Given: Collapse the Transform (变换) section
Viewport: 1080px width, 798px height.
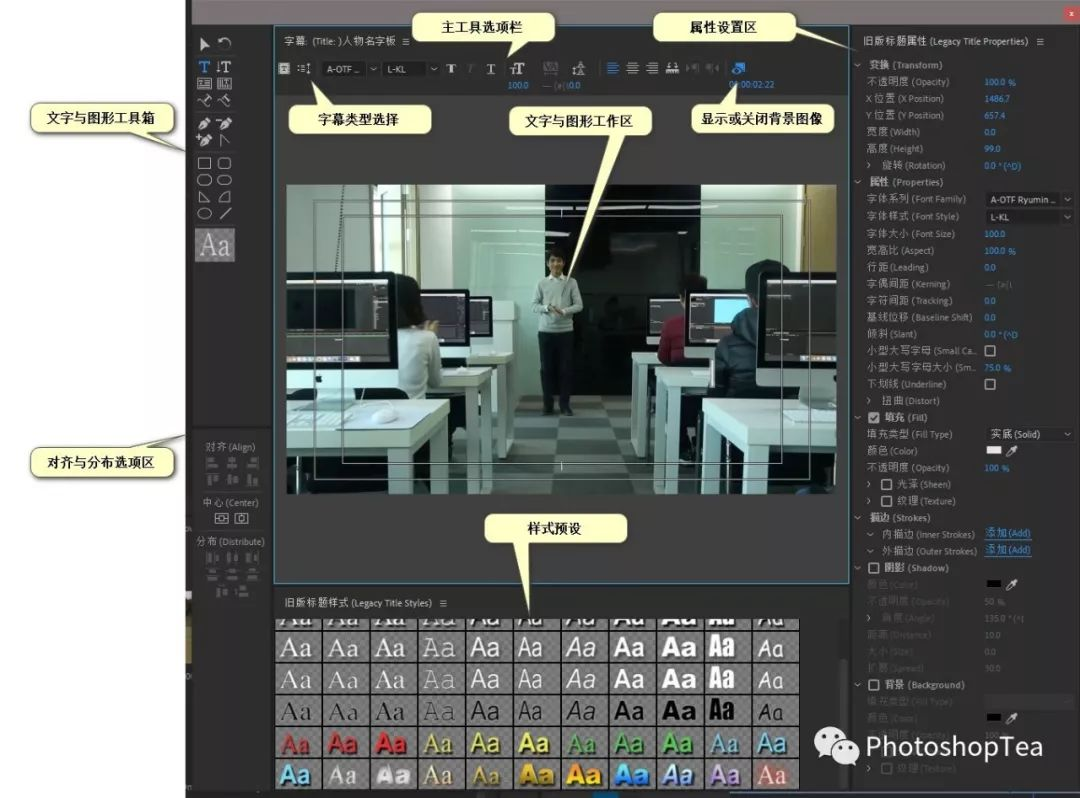Looking at the screenshot, I should click(x=858, y=64).
